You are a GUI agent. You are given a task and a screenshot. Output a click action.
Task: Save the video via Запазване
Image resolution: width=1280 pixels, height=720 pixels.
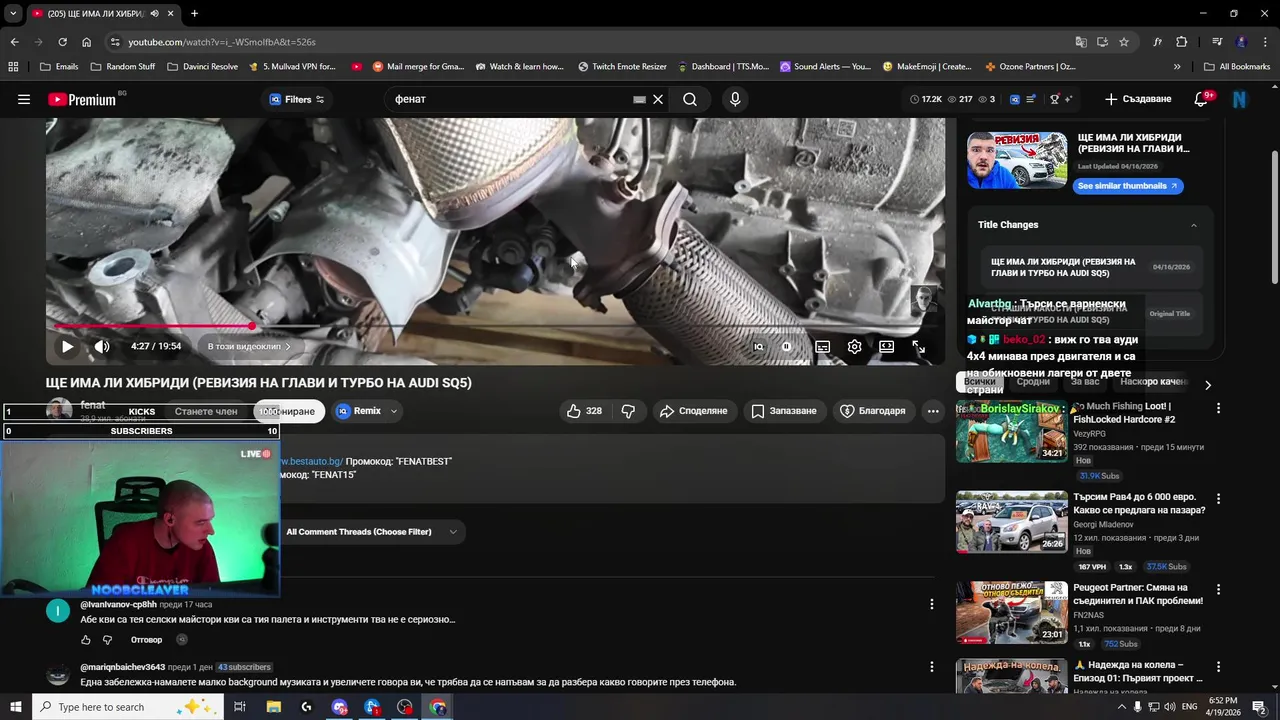(784, 411)
